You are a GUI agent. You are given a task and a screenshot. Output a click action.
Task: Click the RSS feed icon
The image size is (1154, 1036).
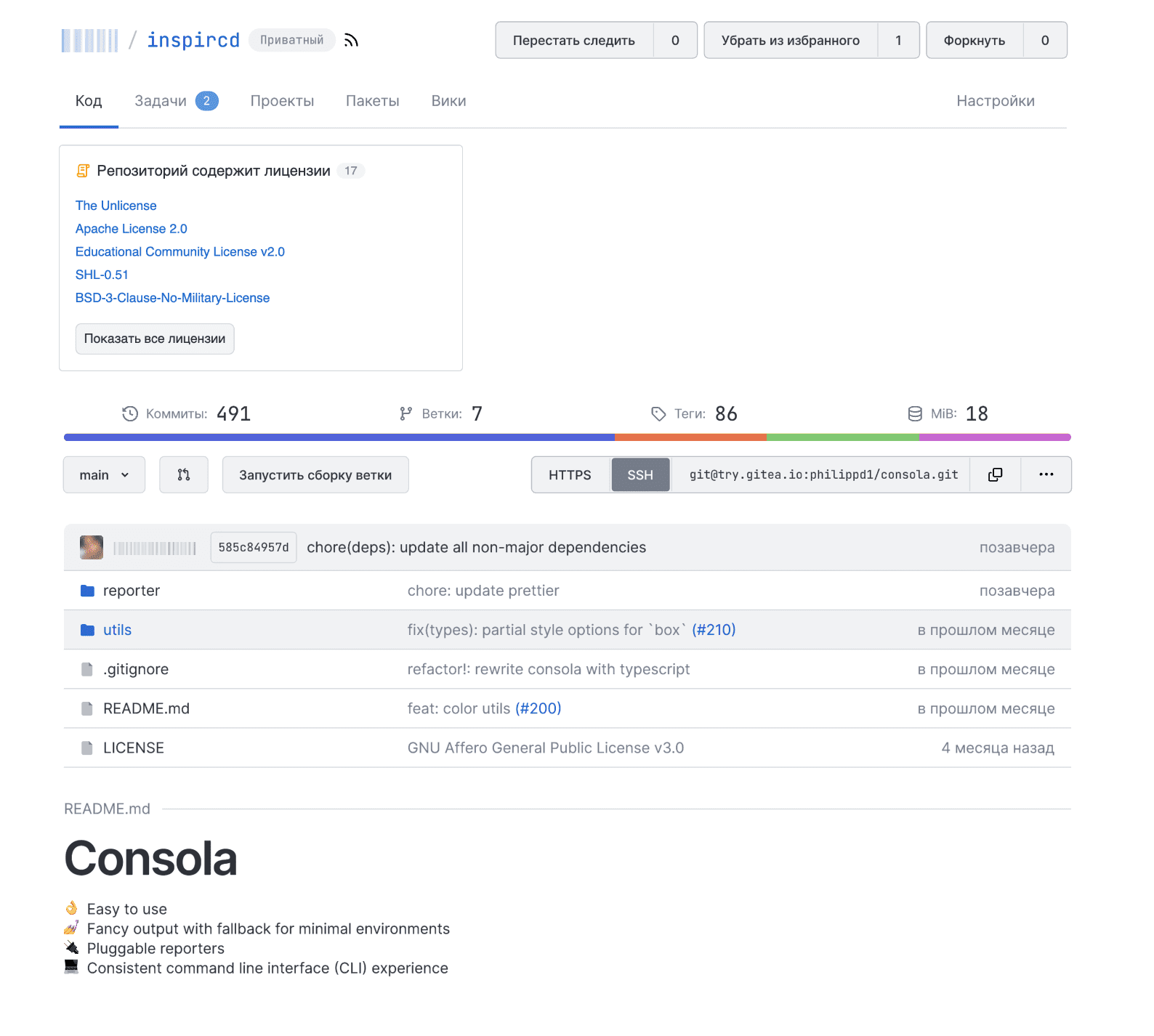click(x=351, y=40)
